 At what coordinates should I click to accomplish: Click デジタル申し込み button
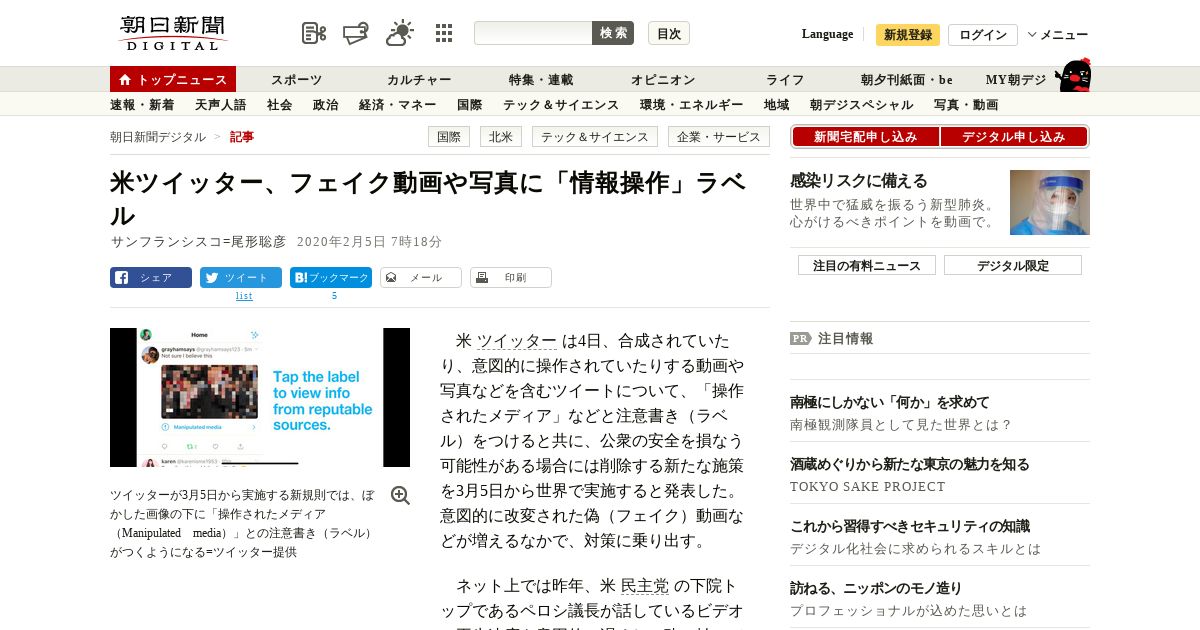1014,137
